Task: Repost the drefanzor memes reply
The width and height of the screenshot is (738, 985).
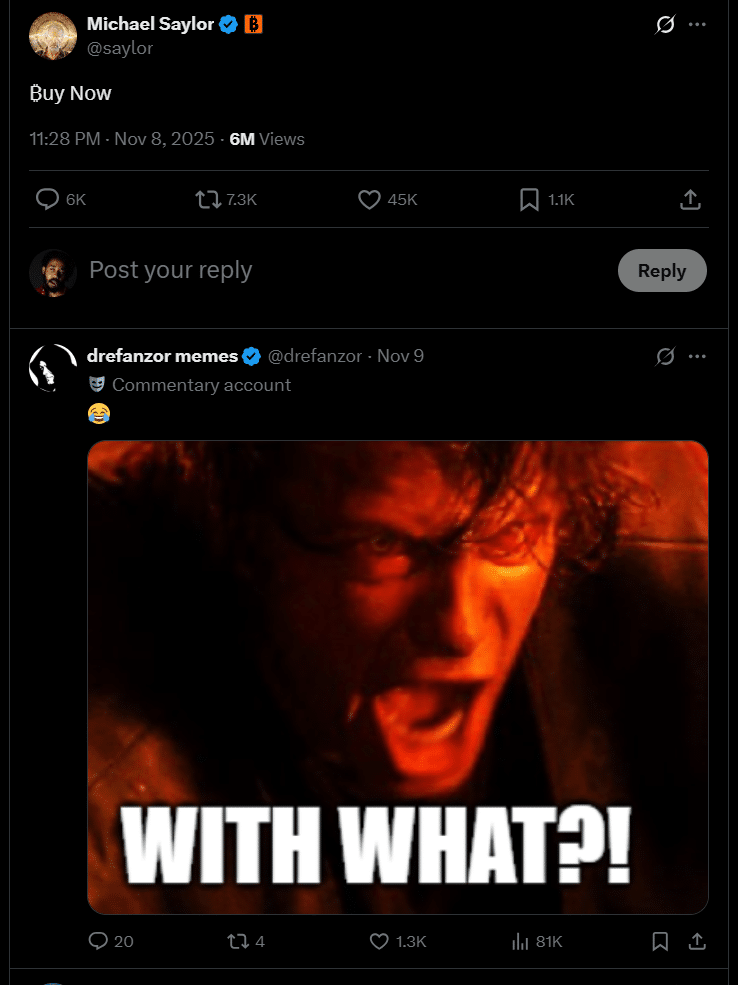Action: 238,941
